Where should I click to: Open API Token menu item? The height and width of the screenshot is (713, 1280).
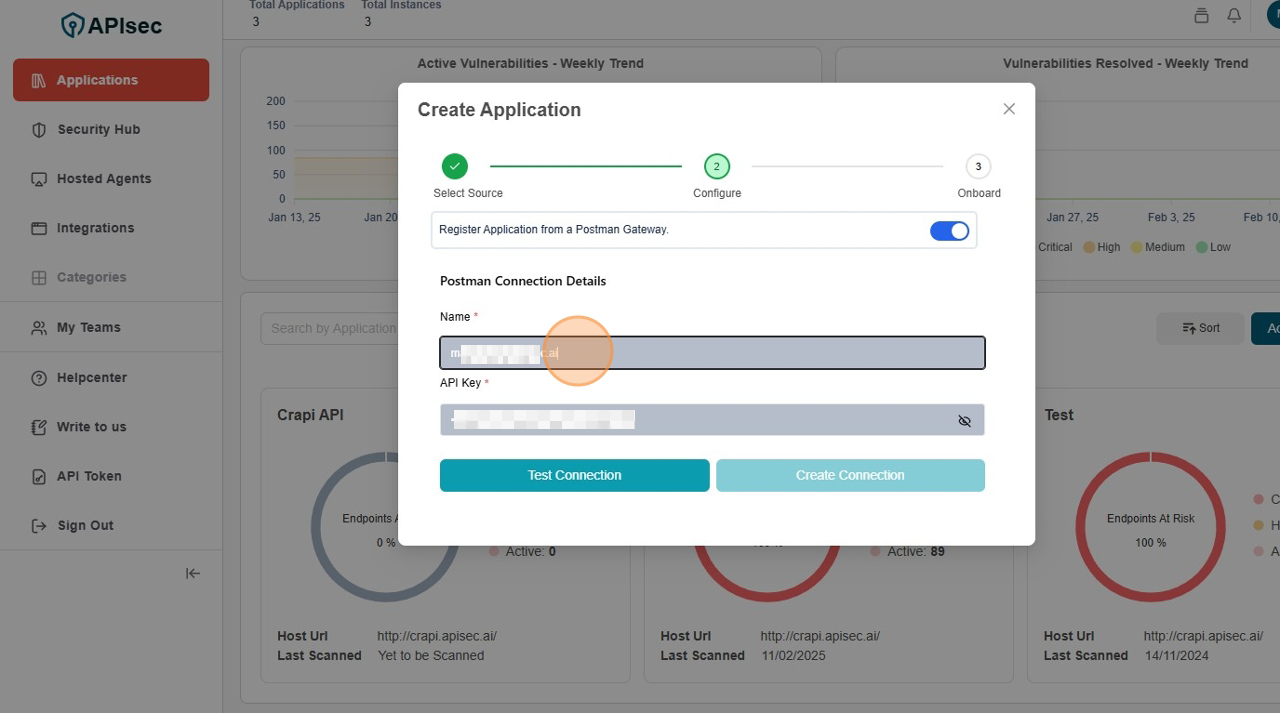[89, 476]
